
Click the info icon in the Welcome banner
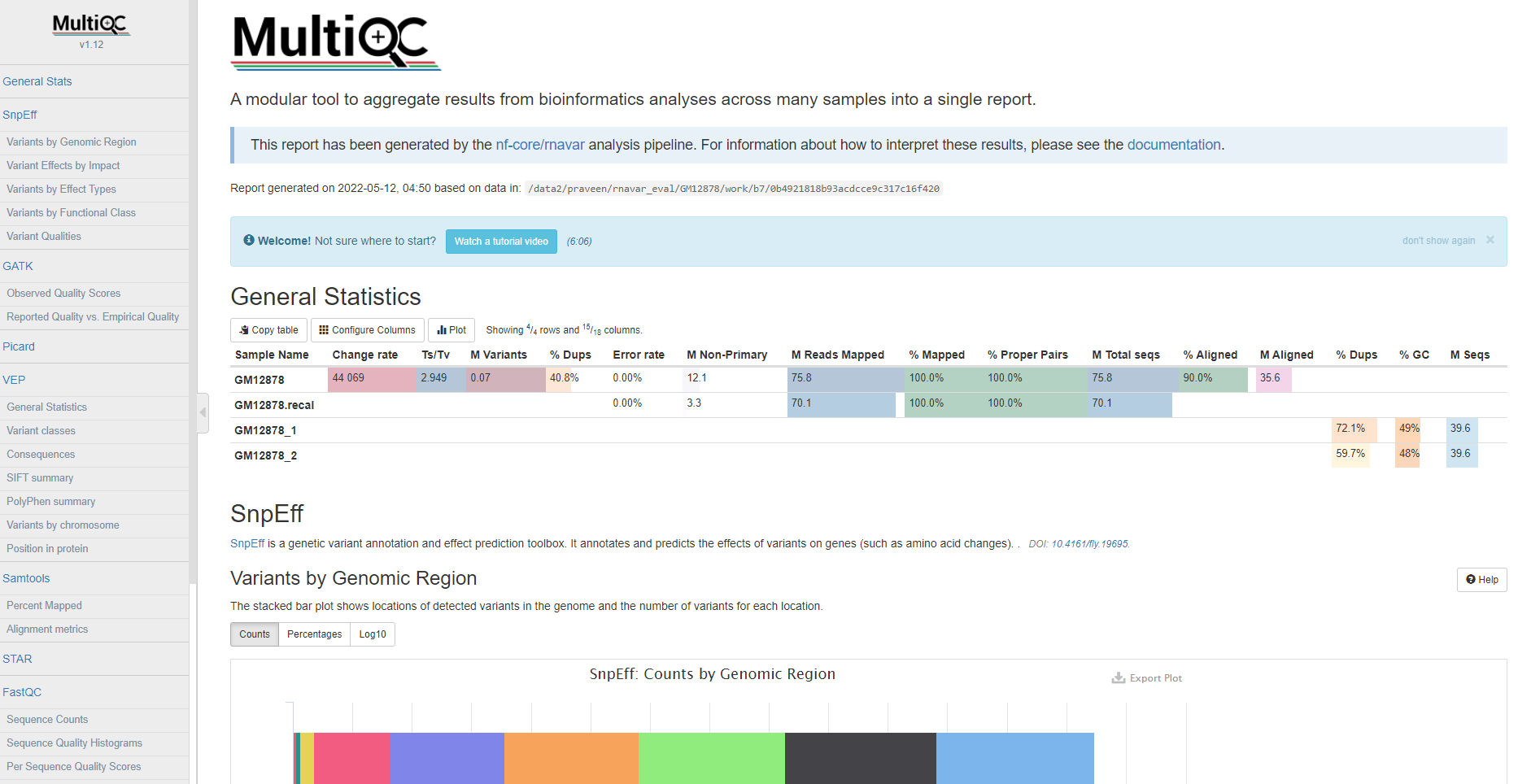[248, 240]
